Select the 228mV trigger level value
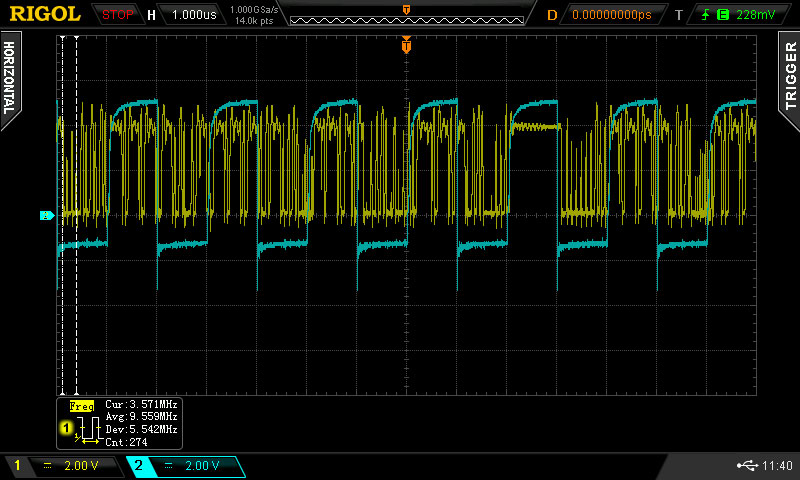The height and width of the screenshot is (480, 800). [756, 15]
